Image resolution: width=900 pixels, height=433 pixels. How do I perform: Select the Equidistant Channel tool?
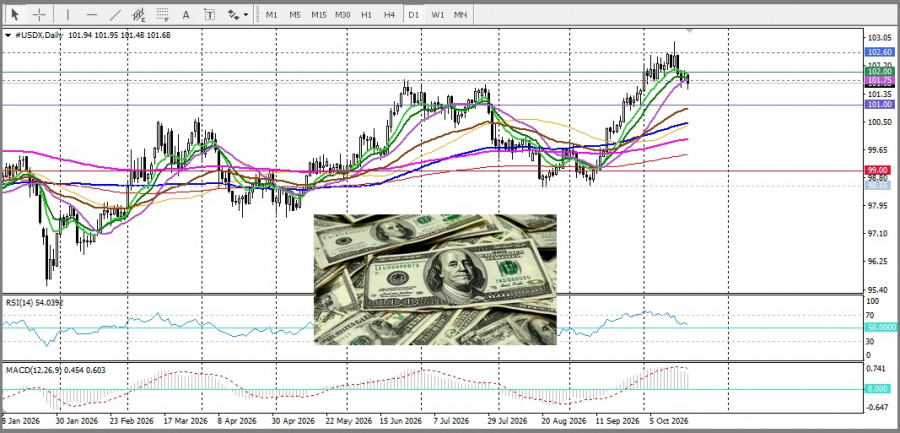click(139, 15)
